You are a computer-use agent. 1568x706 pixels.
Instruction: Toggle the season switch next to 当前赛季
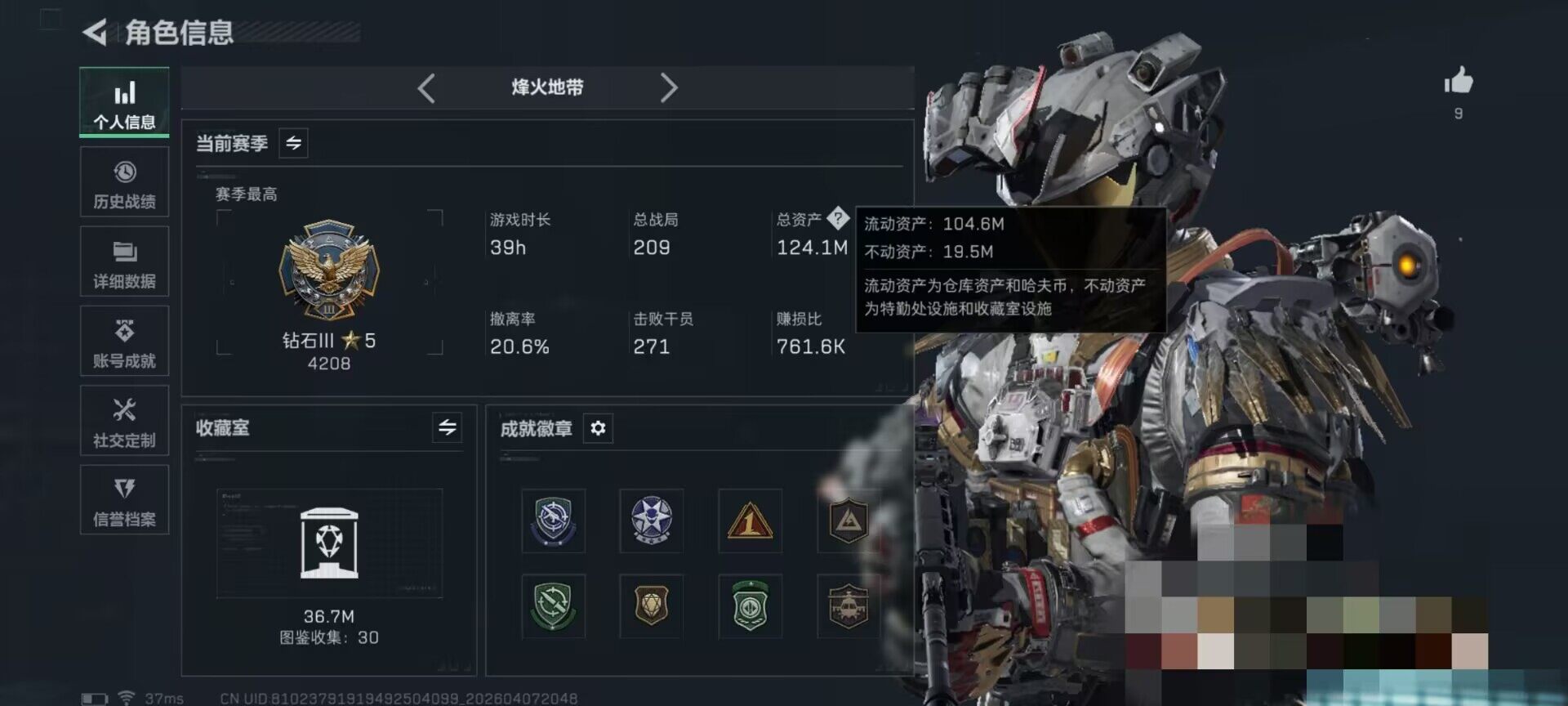coord(293,143)
